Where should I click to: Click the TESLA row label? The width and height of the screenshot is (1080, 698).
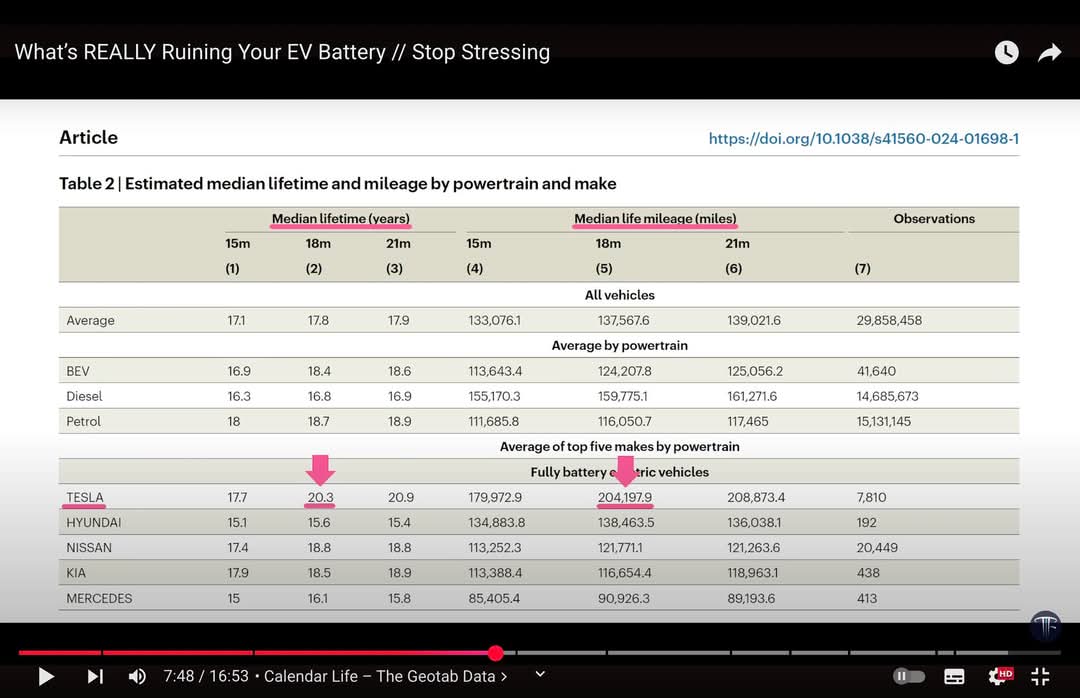pyautogui.click(x=85, y=497)
